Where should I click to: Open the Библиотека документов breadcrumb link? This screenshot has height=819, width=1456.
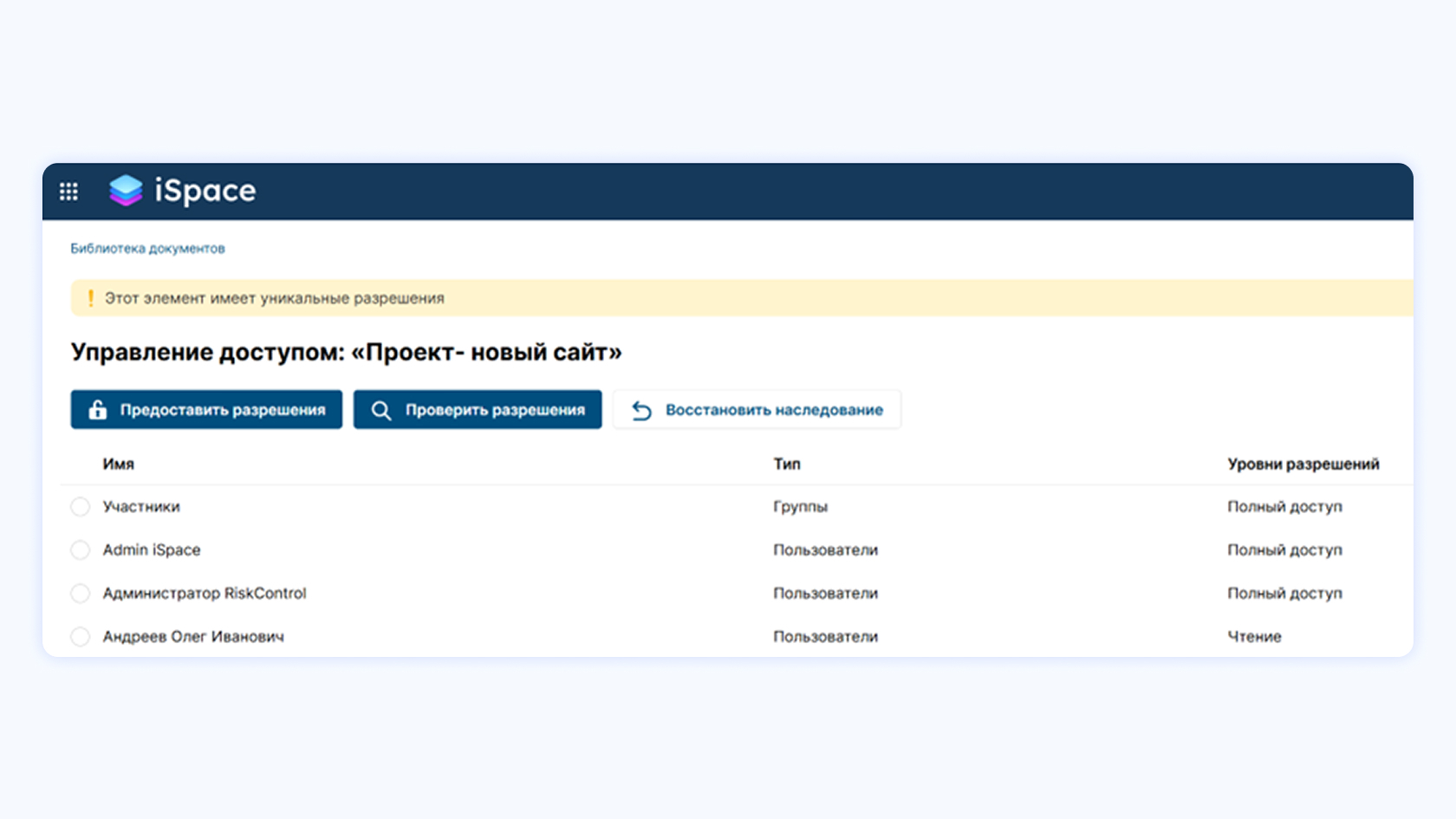click(x=147, y=249)
